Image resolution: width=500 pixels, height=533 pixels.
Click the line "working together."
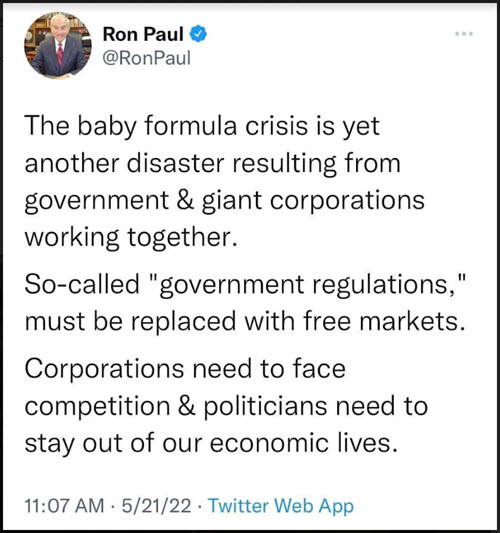(x=131, y=238)
